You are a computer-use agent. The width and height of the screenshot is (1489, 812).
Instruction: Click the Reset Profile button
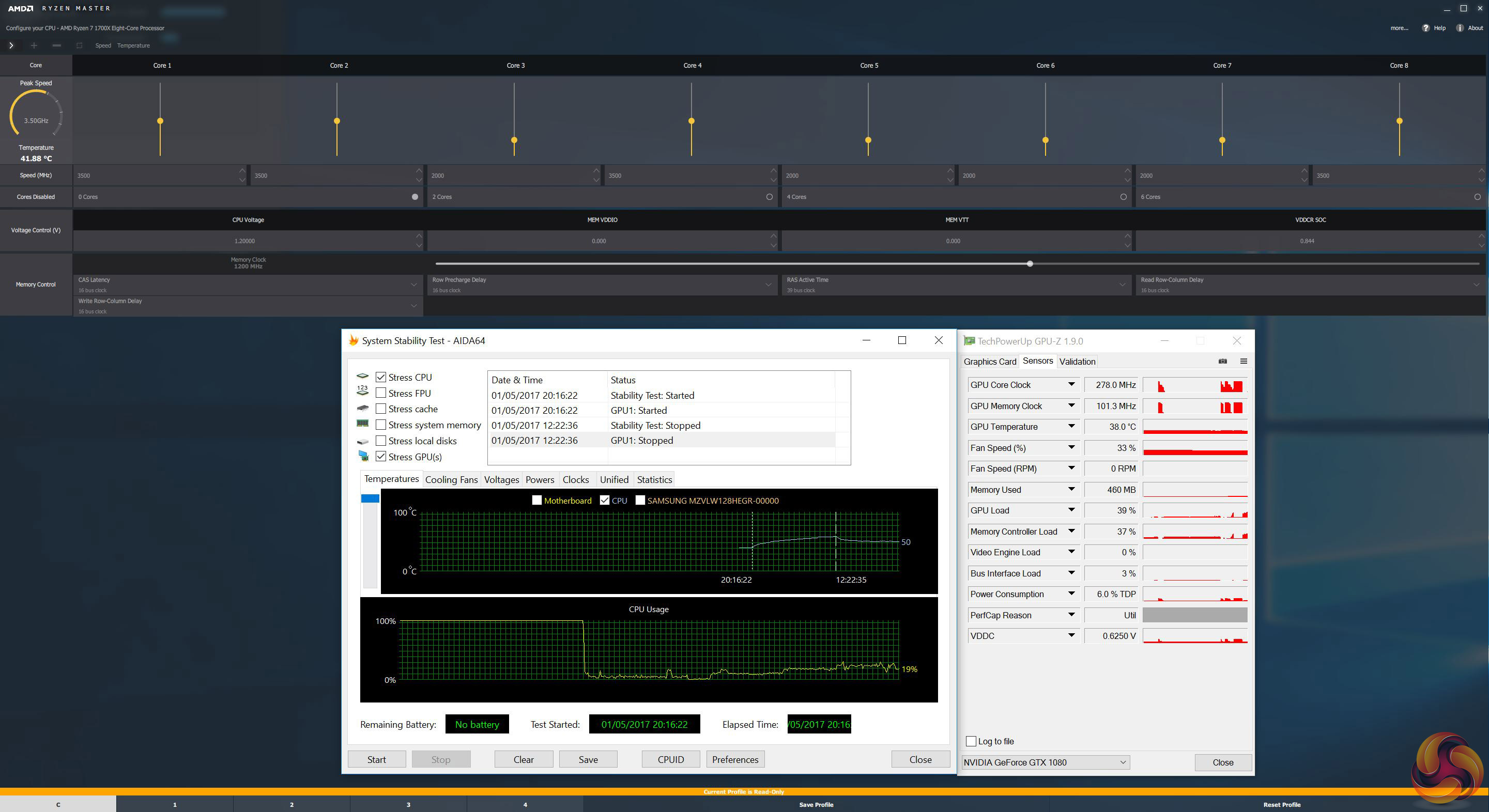click(1281, 804)
